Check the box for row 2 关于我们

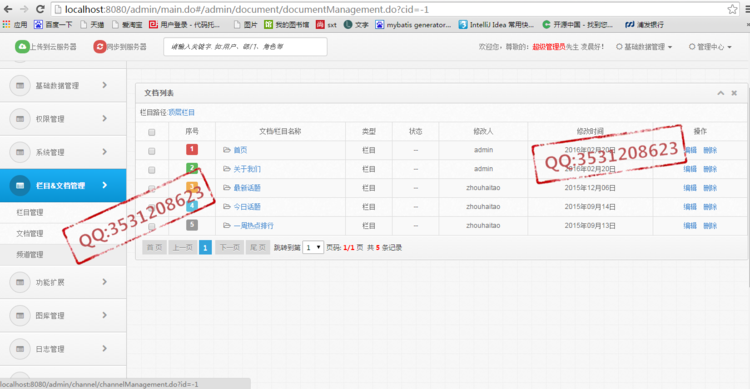click(x=152, y=170)
